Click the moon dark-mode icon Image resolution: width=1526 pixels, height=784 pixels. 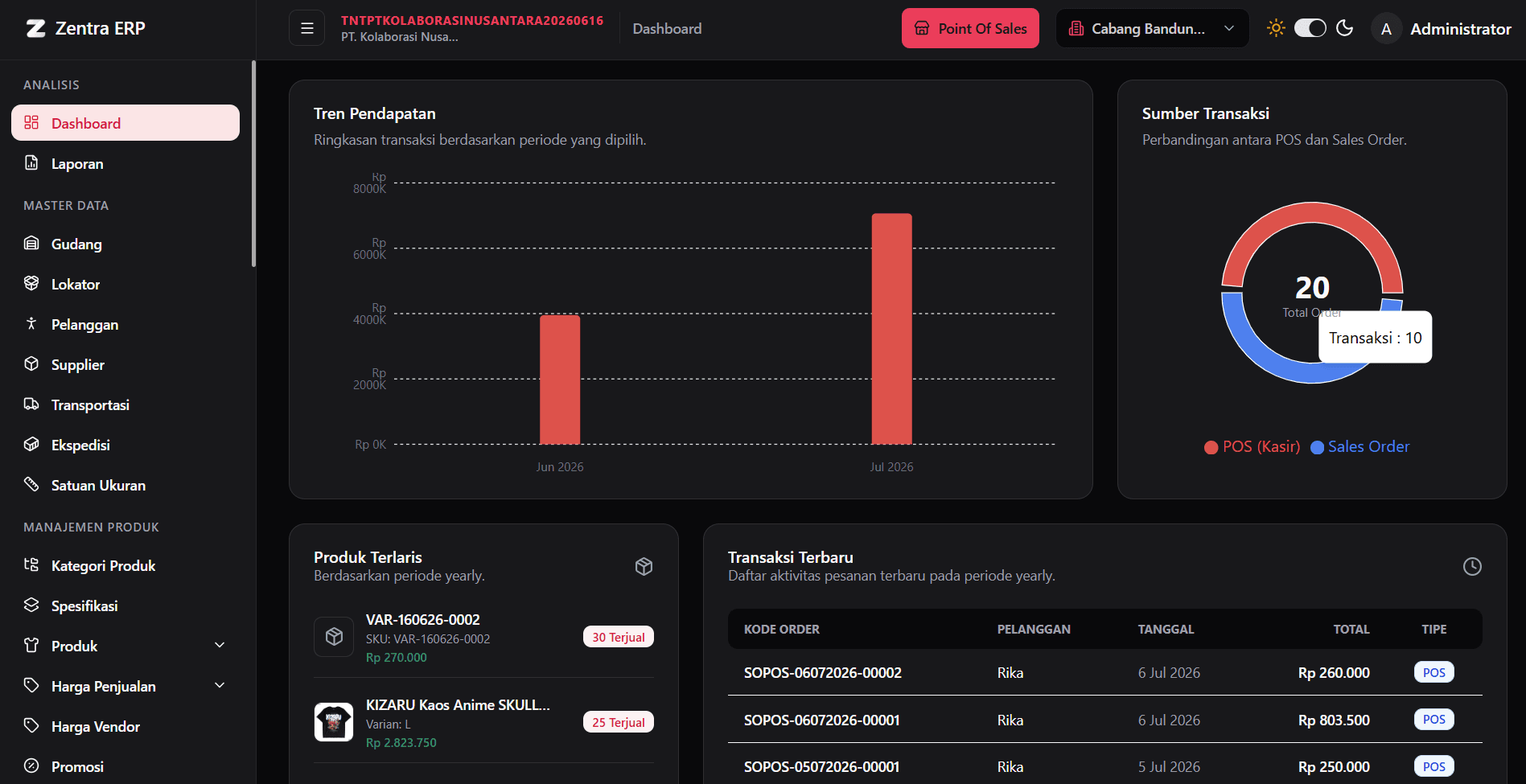point(1344,28)
